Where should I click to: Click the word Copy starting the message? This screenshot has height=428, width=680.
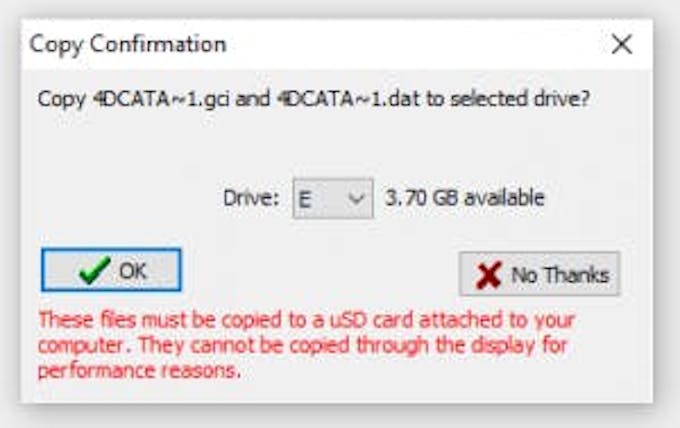55,100
